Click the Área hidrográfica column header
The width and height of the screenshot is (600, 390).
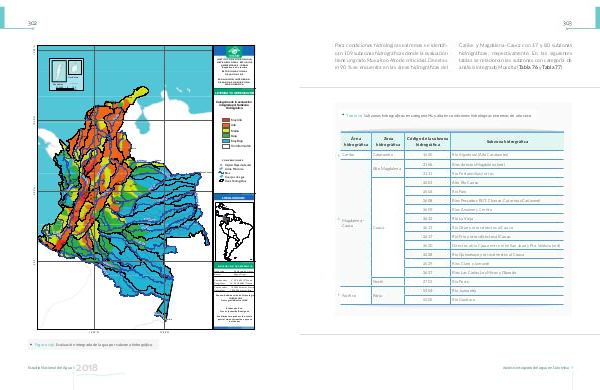[x=356, y=142]
